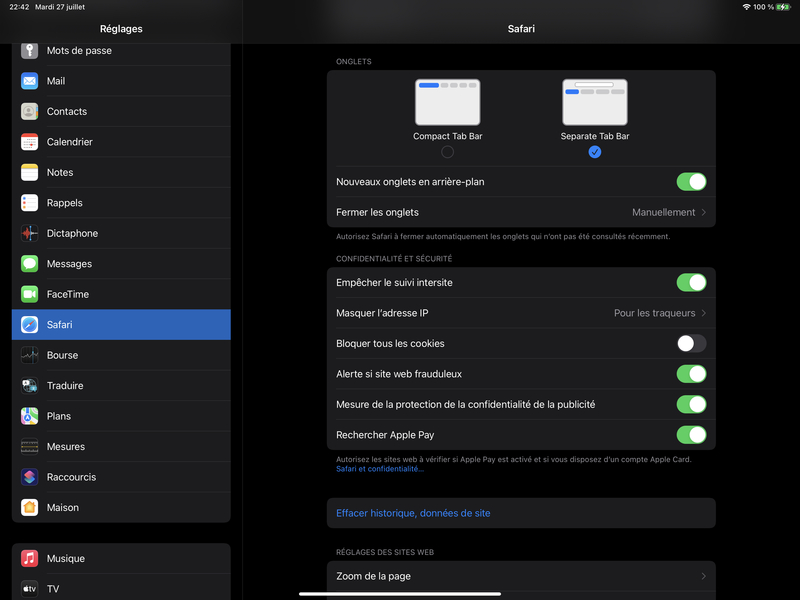Tap the Mesures row label
The width and height of the screenshot is (800, 600).
(66, 446)
